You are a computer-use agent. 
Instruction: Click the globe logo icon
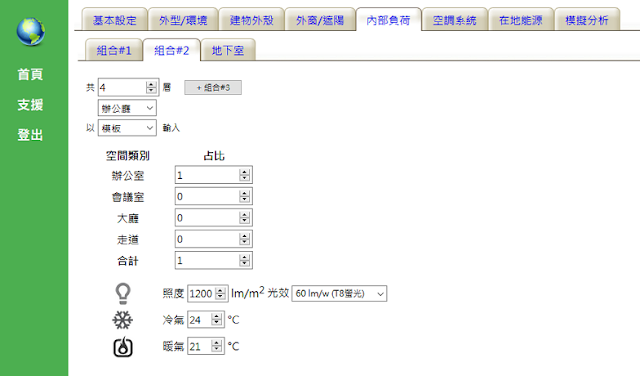coord(31,31)
